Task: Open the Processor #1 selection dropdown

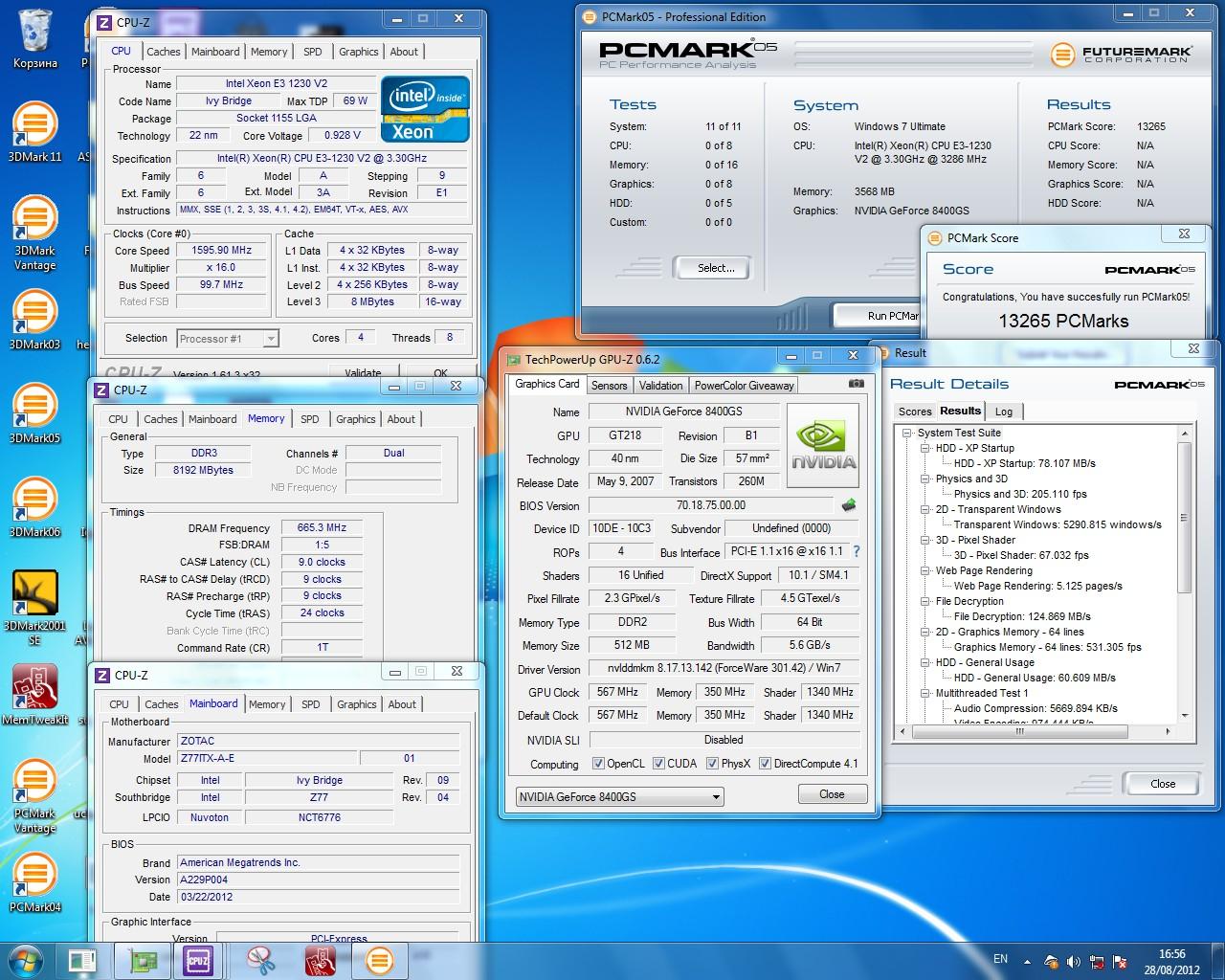Action: point(228,338)
